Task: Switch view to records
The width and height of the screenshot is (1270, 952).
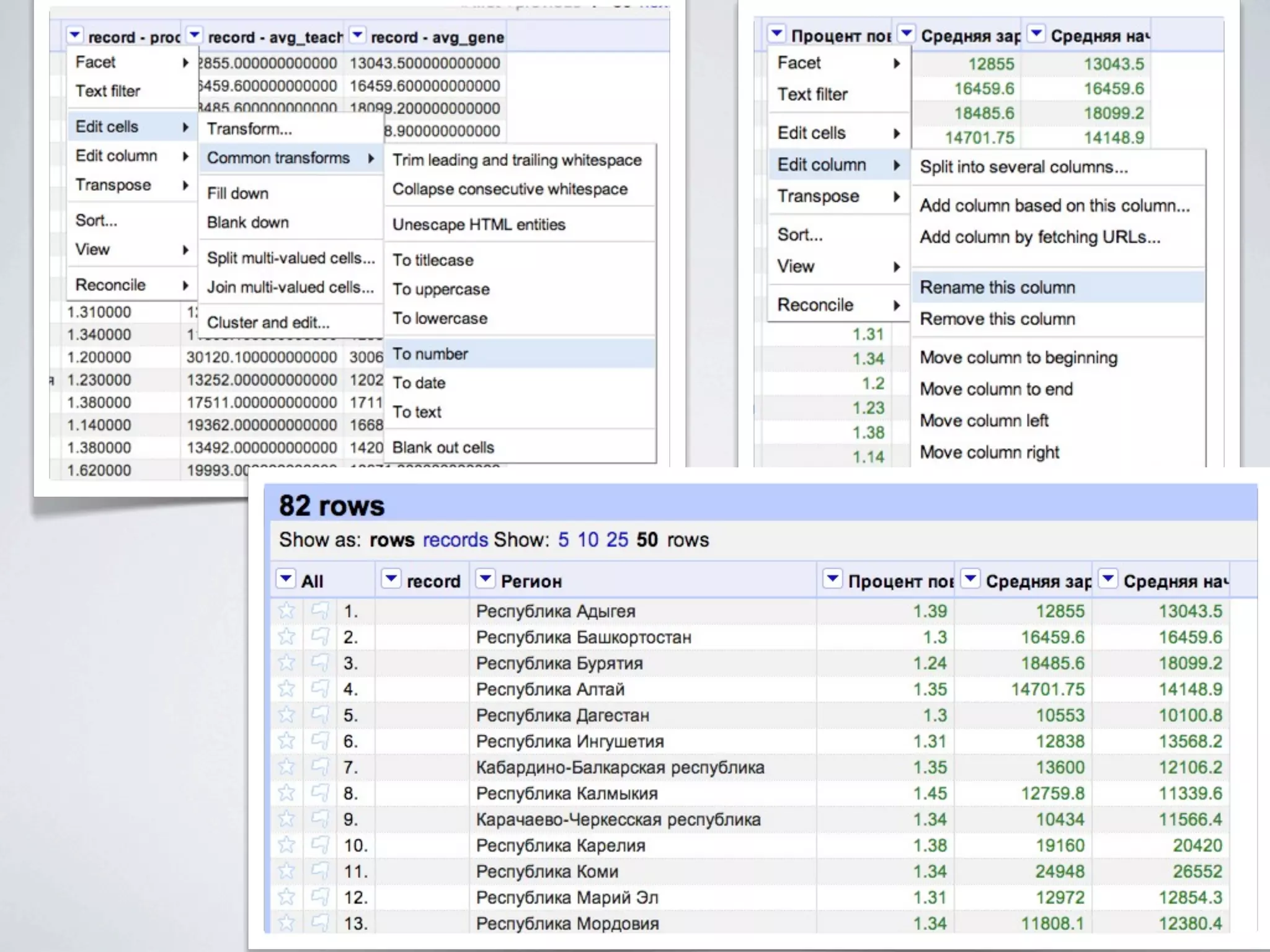Action: [455, 540]
